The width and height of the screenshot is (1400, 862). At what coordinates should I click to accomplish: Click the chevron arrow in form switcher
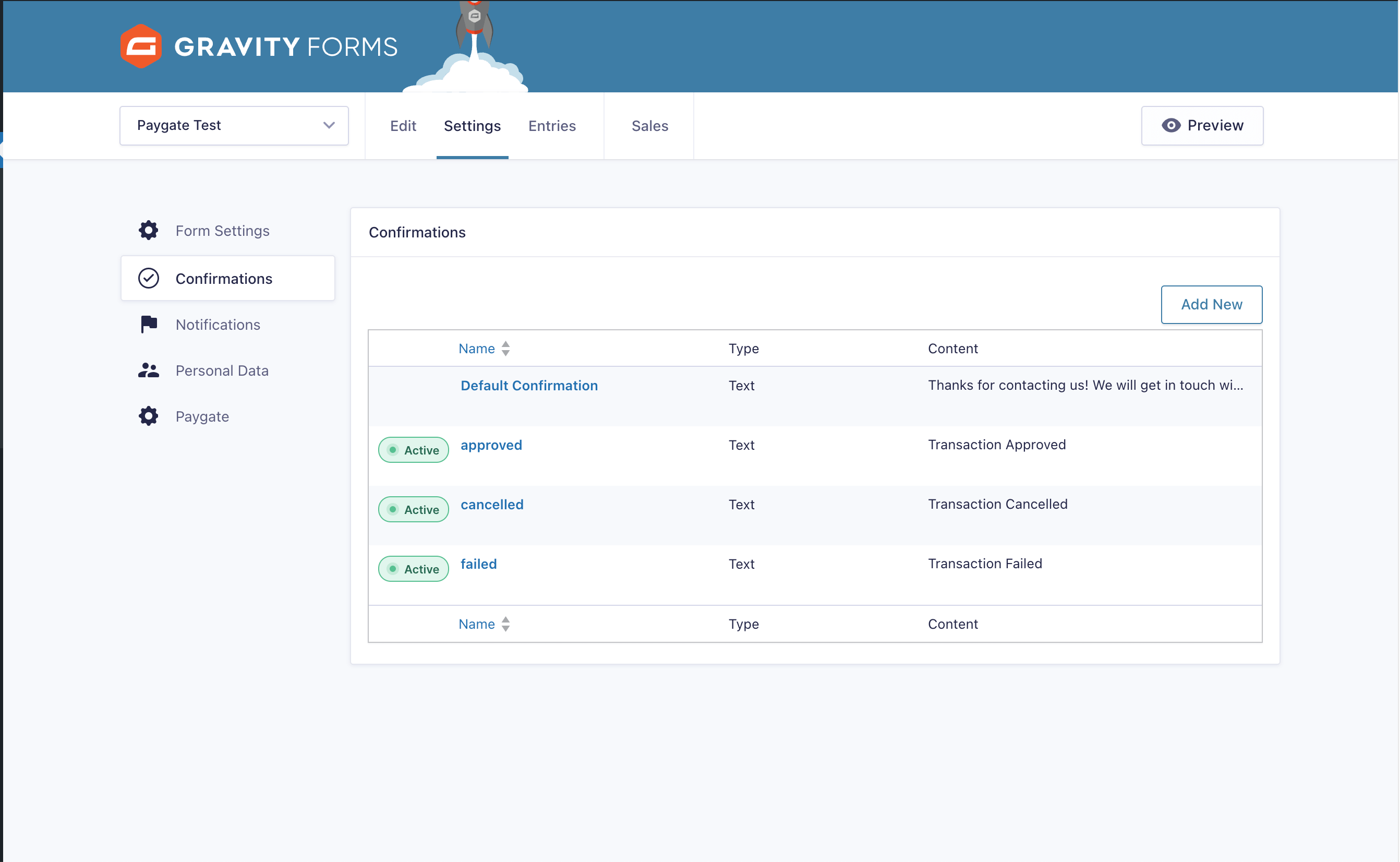329,125
